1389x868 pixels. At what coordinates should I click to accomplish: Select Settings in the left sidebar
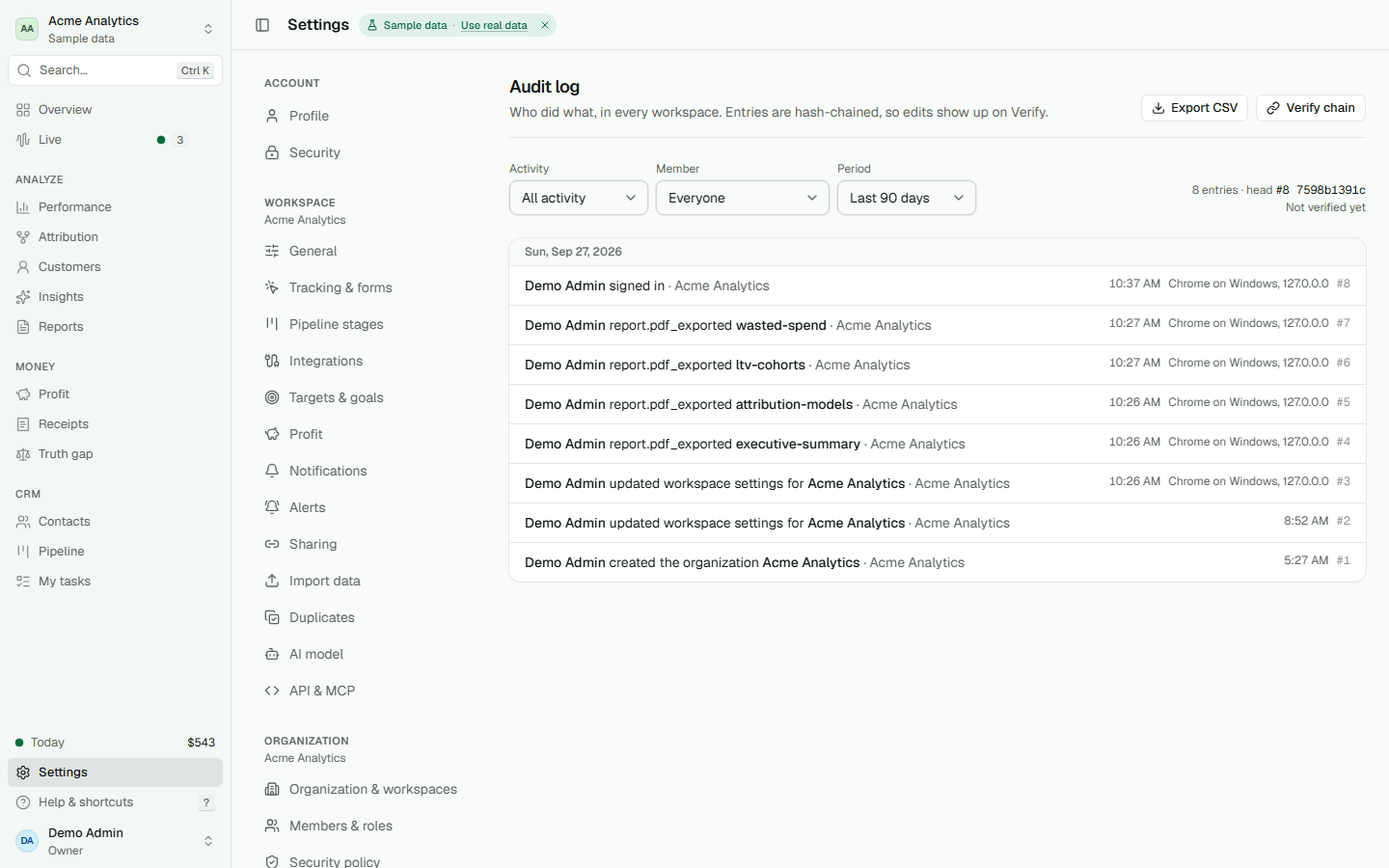(115, 773)
